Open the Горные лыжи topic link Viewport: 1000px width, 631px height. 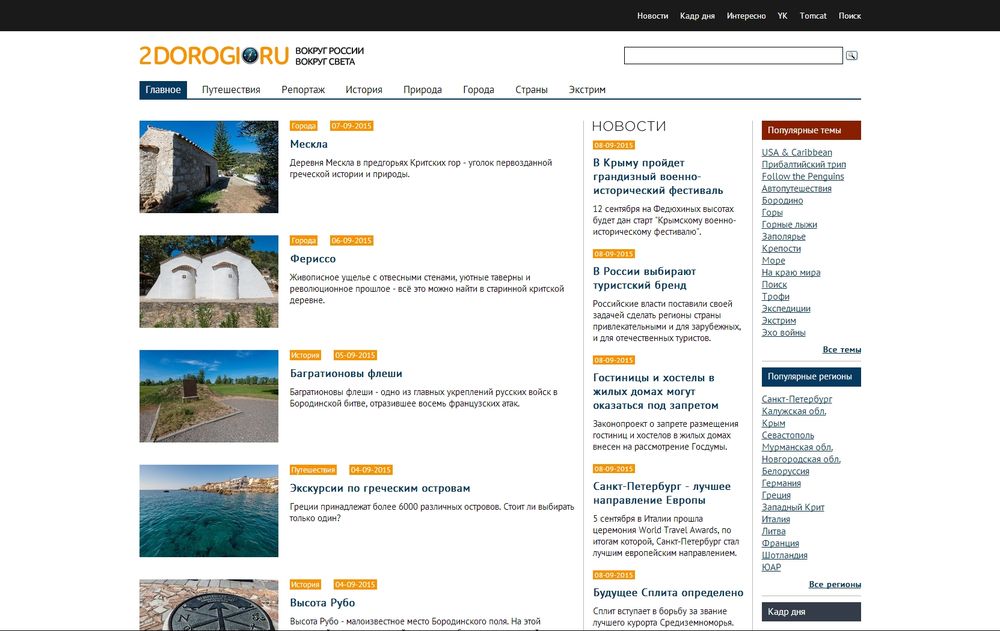coord(789,225)
